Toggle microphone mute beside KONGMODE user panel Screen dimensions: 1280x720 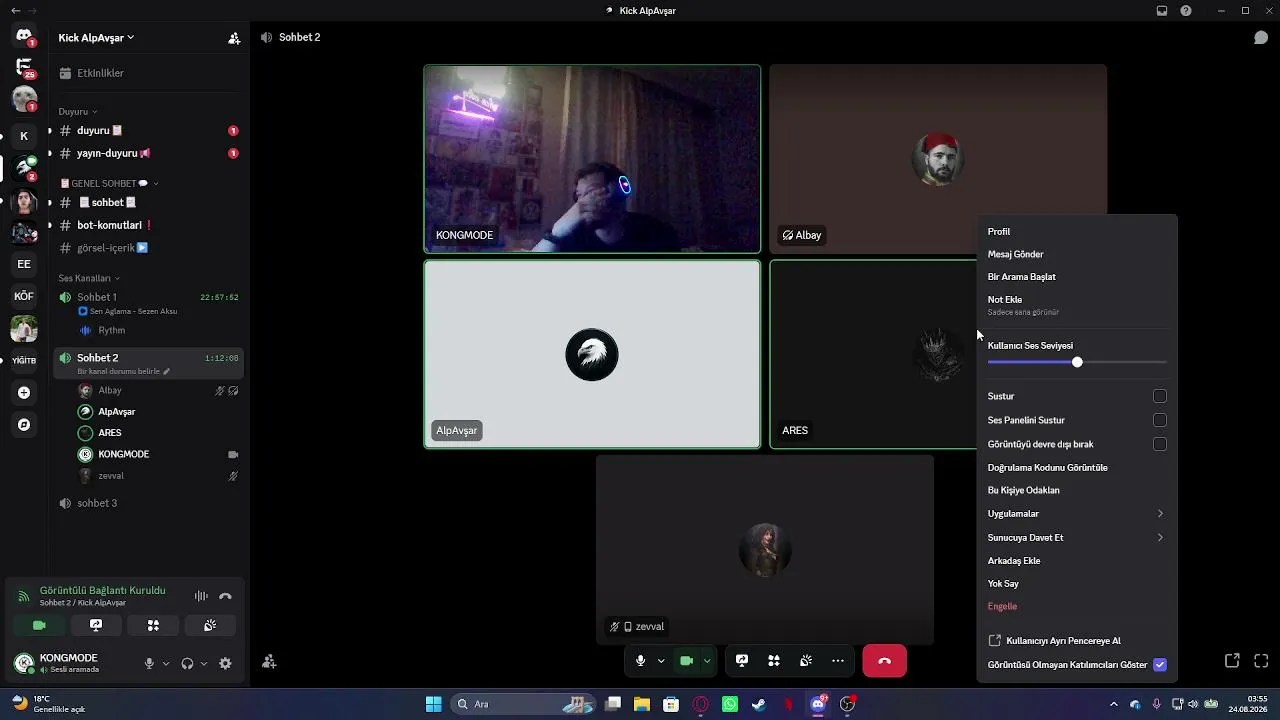(x=149, y=663)
